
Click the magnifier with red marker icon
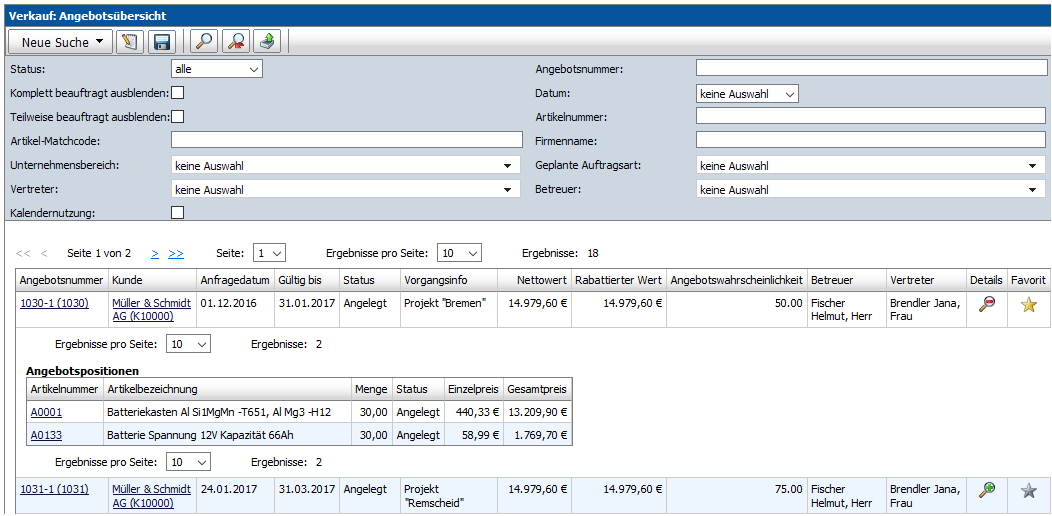(236, 42)
